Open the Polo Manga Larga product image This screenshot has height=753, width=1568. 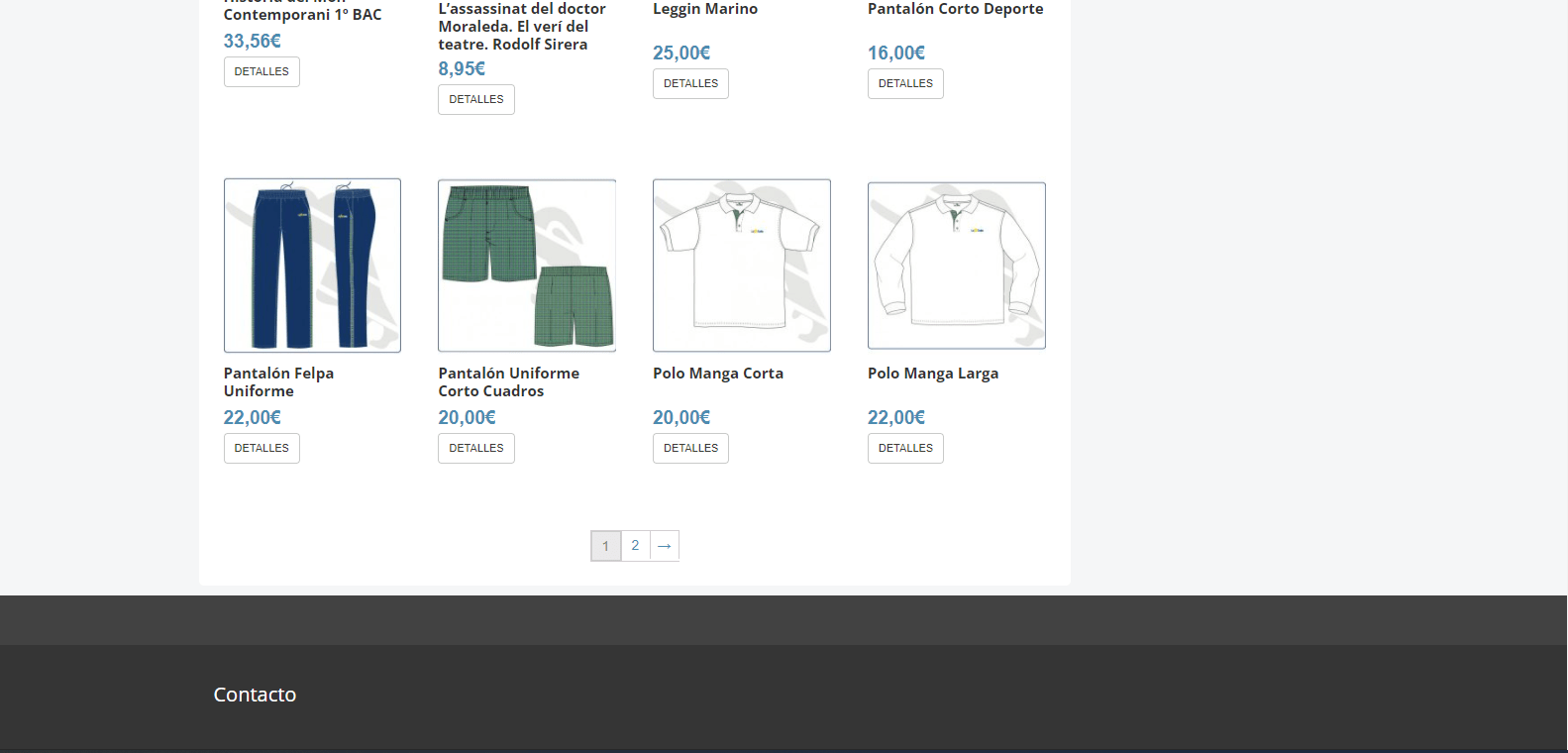click(957, 266)
